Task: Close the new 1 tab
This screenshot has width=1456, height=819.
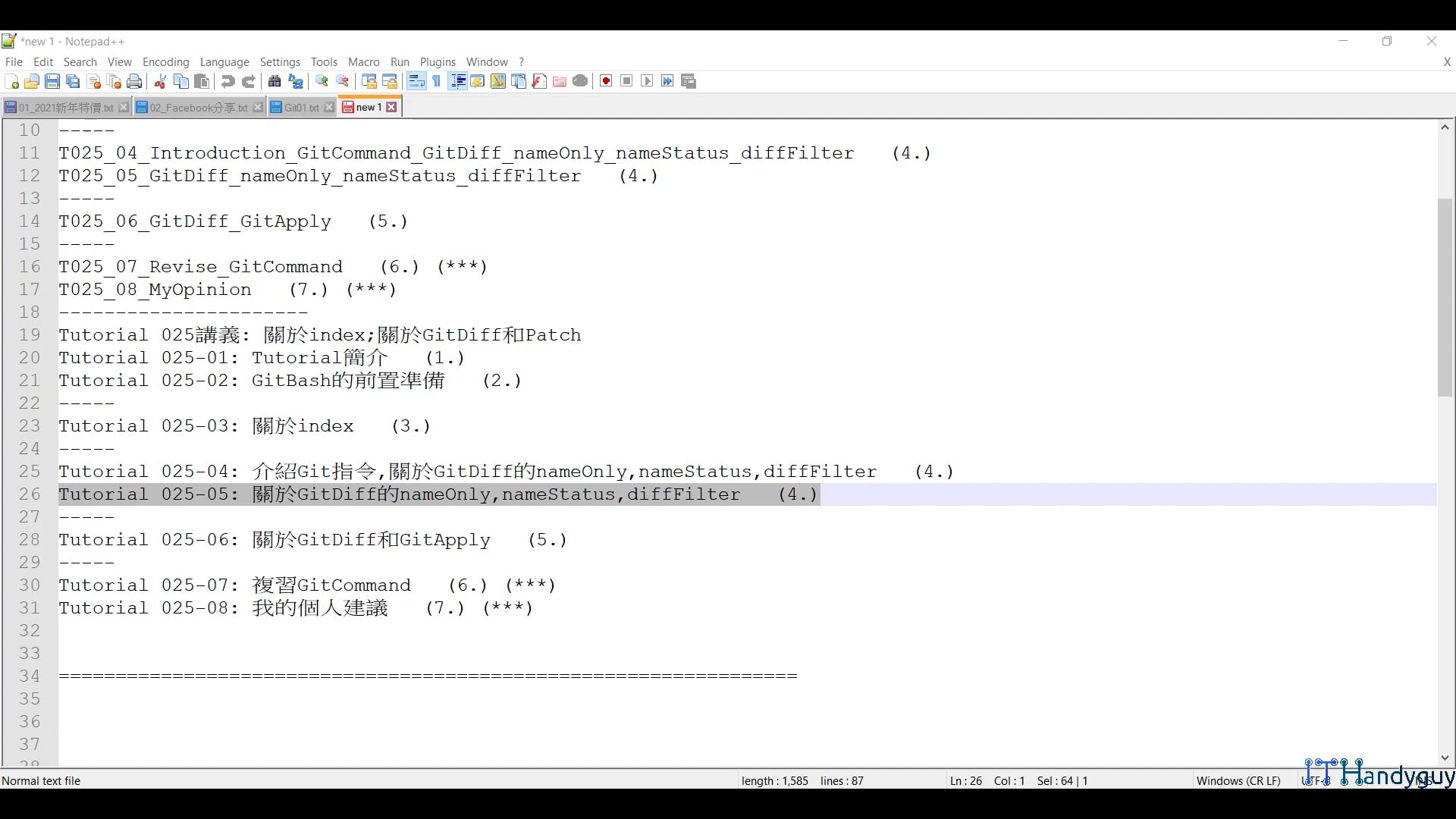Action: pyautogui.click(x=391, y=107)
